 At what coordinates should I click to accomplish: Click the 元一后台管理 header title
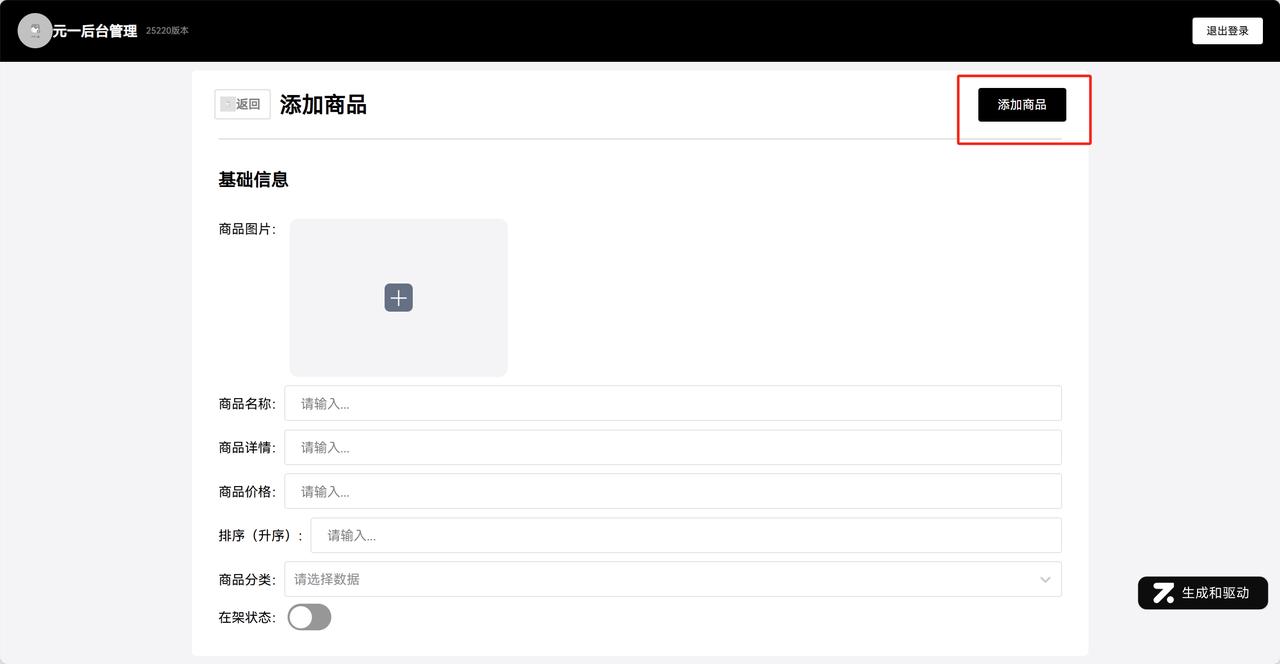click(x=95, y=31)
